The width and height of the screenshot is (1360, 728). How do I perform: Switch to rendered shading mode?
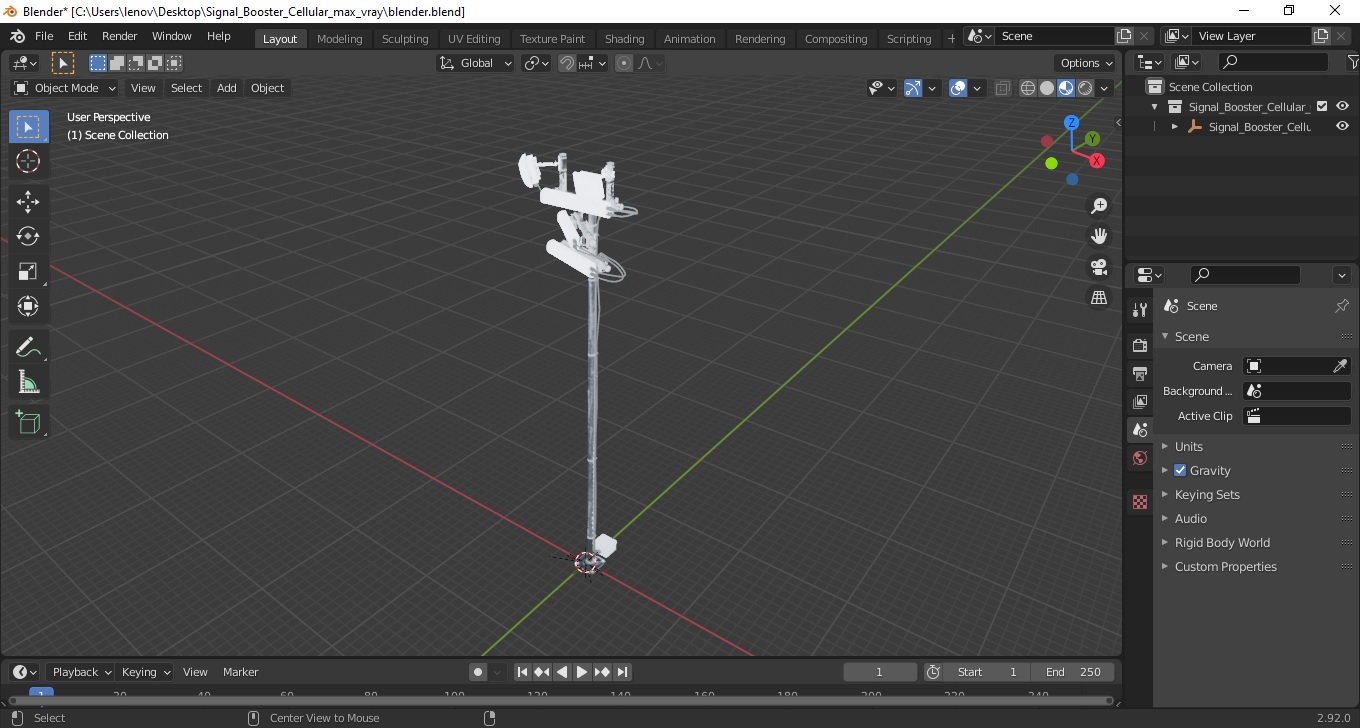pyautogui.click(x=1085, y=88)
